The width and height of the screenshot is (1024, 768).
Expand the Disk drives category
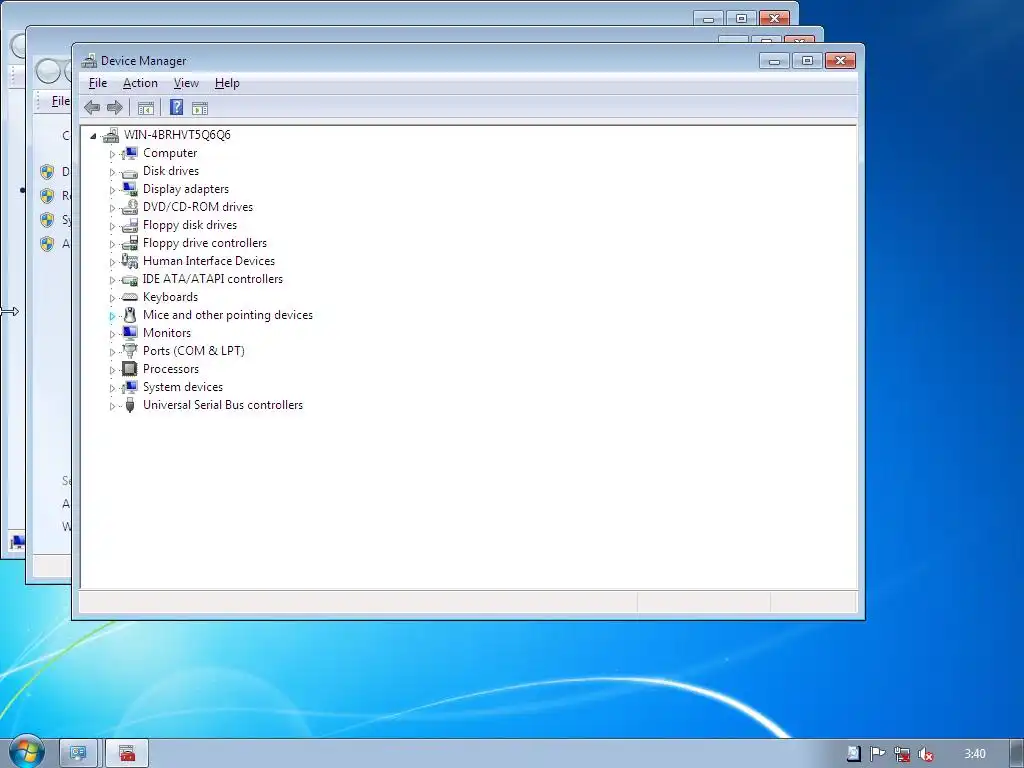(112, 172)
